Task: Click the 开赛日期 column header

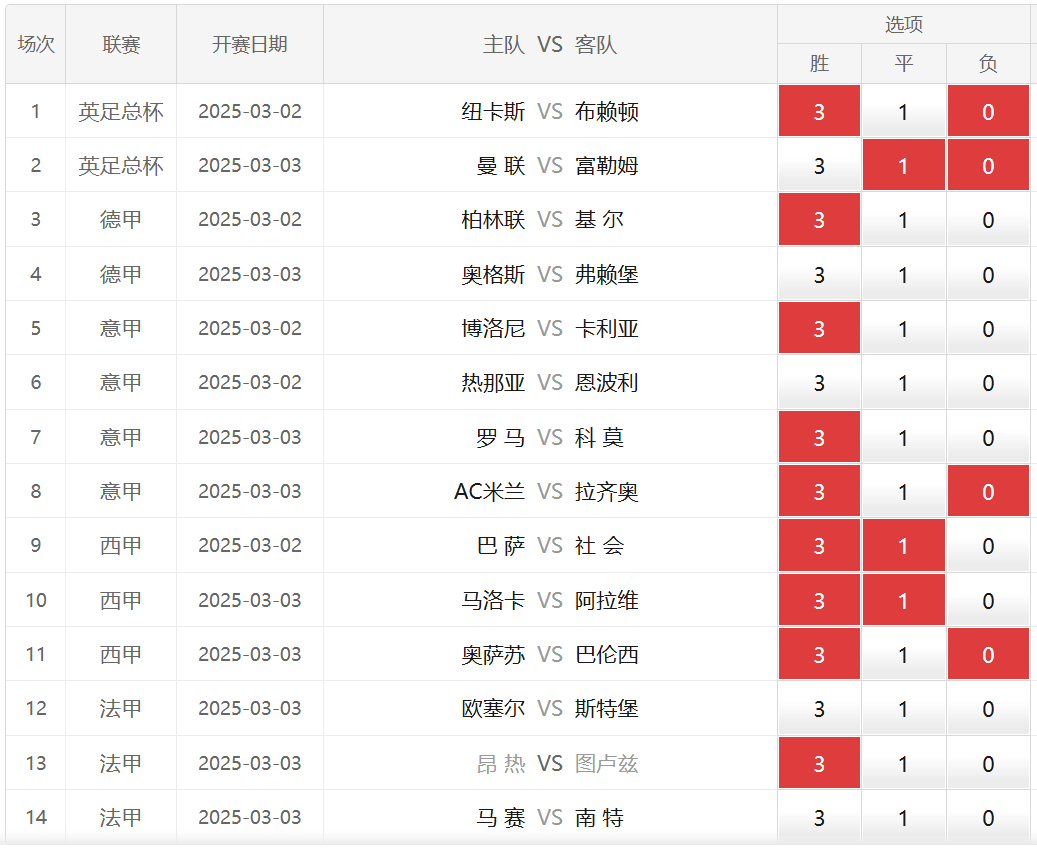Action: (250, 45)
